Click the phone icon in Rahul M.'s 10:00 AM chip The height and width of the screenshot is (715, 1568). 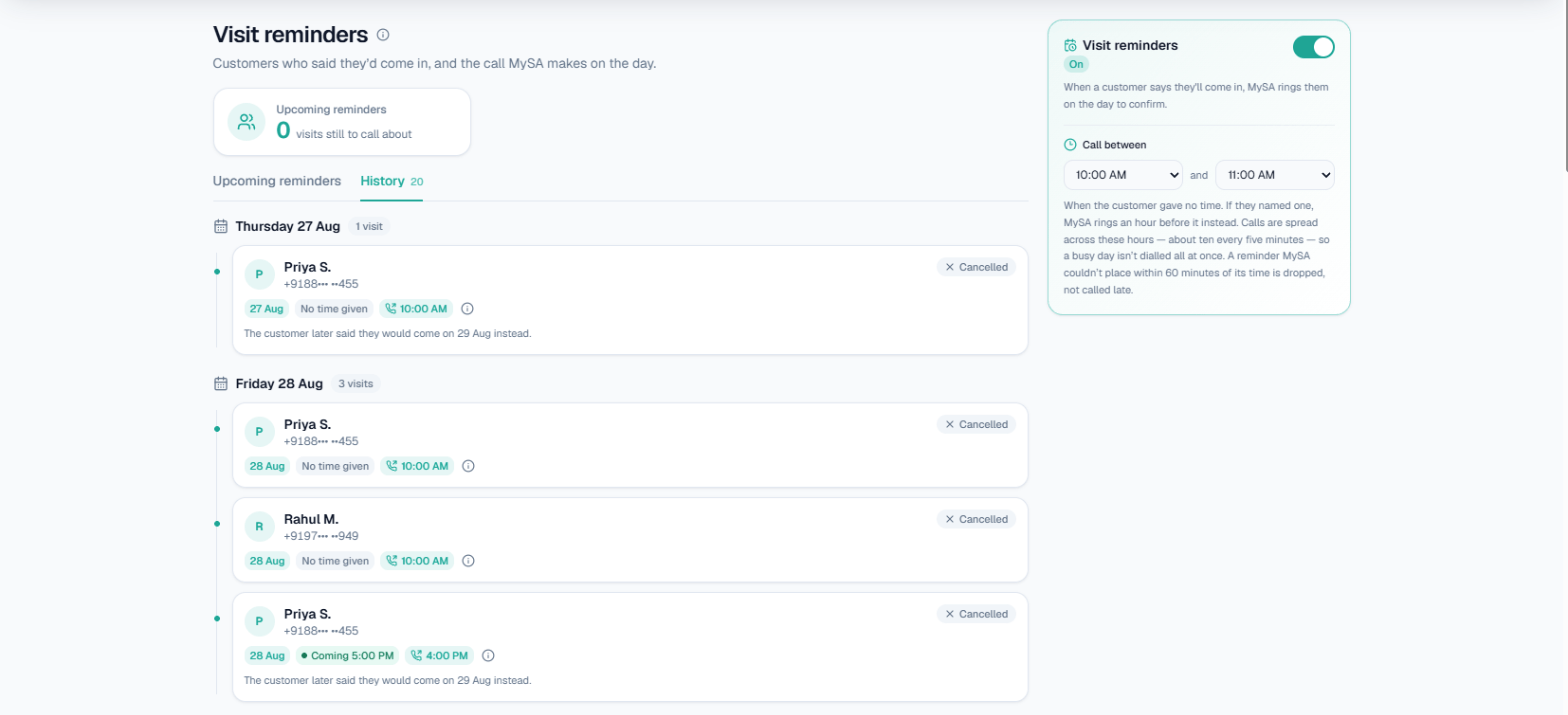coord(391,561)
